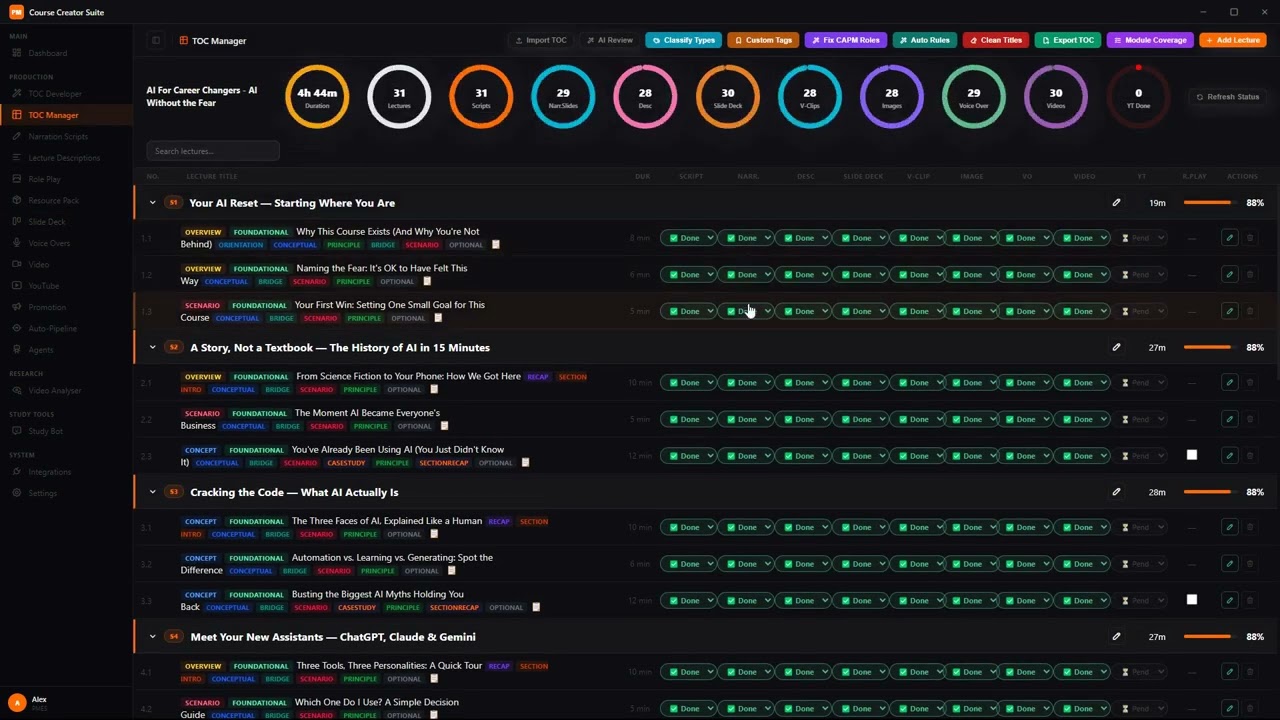The width and height of the screenshot is (1280, 720).
Task: Click the Settings gear icon in sidebar
Action: tap(17, 493)
